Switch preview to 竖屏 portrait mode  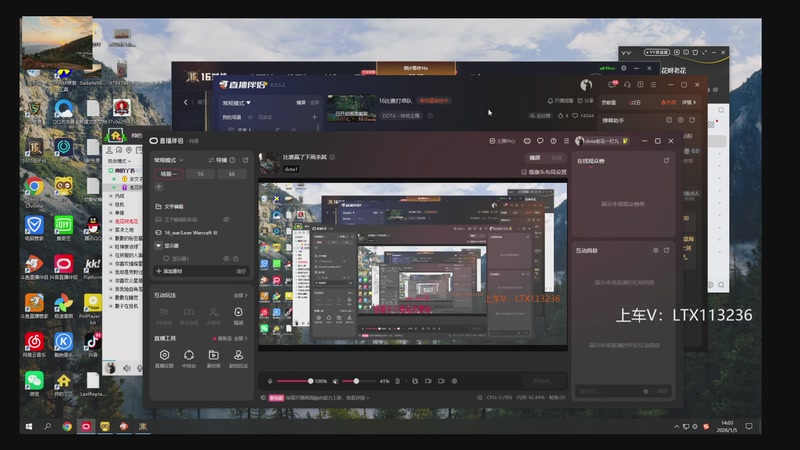(x=556, y=158)
